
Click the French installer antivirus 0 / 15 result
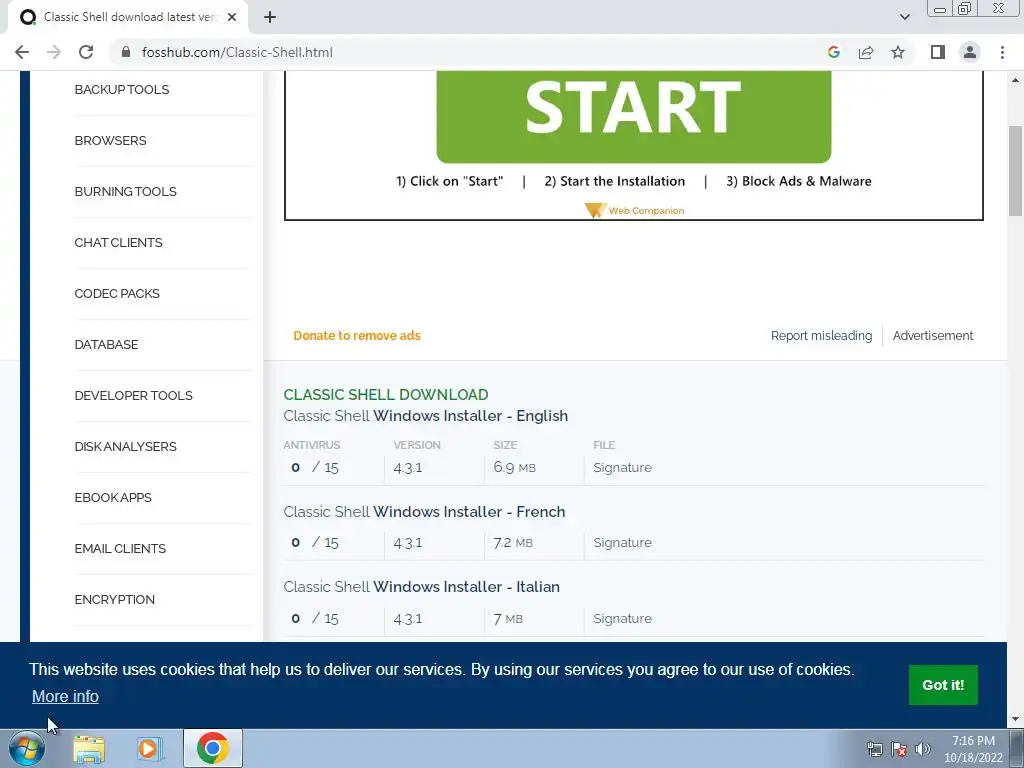click(315, 543)
